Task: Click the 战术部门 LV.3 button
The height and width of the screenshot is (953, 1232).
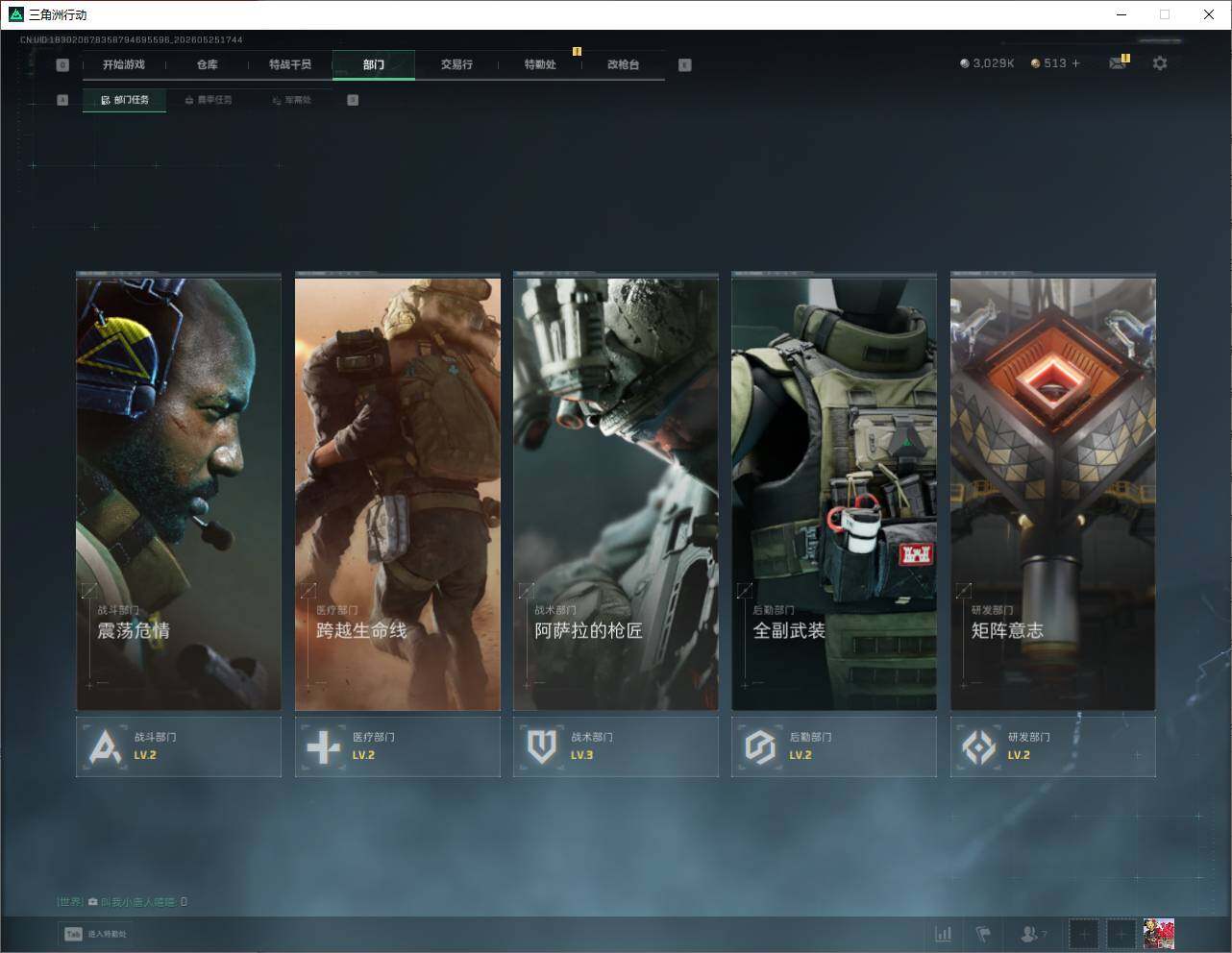Action: coord(616,746)
